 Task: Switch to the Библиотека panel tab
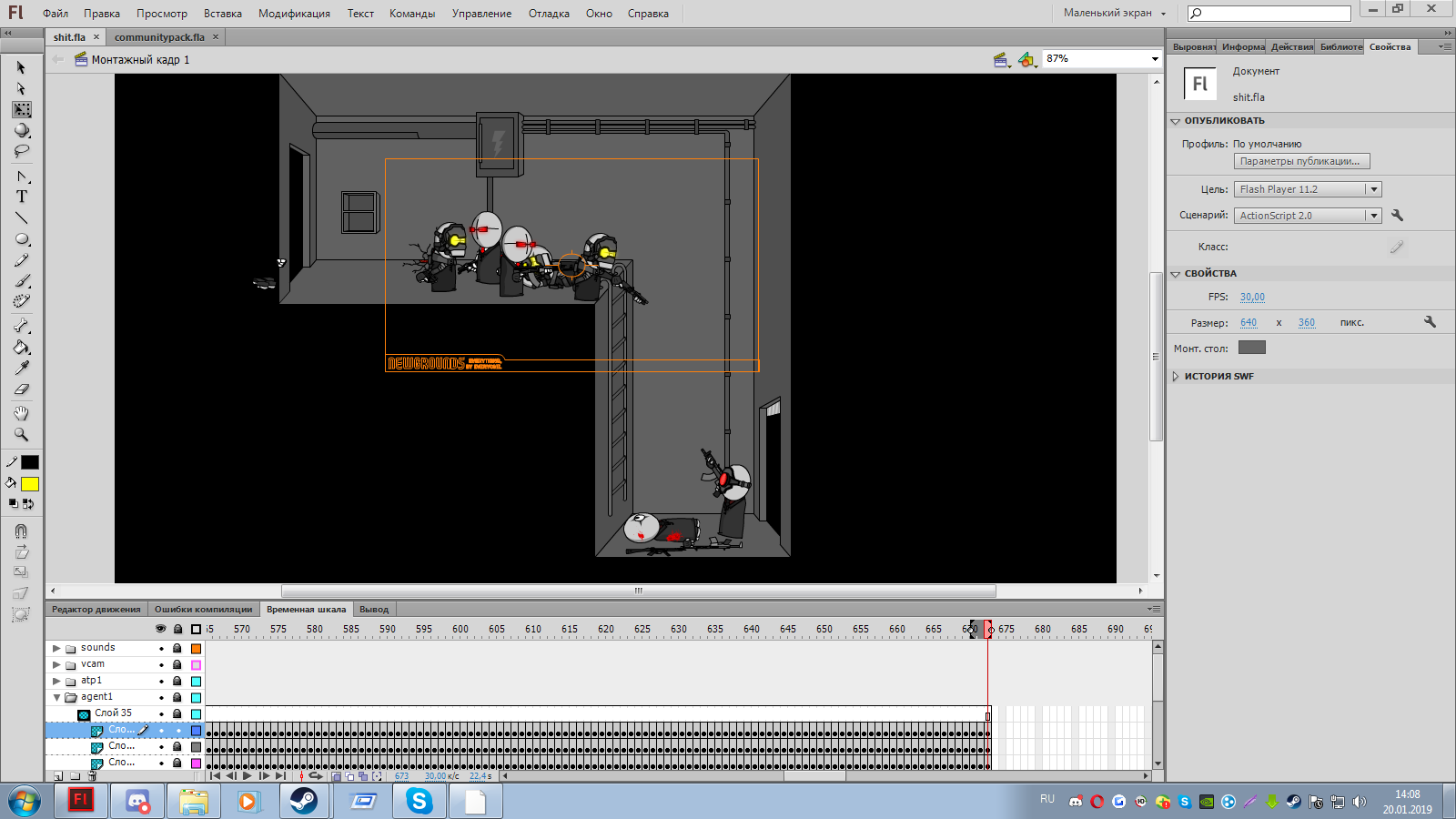tap(1341, 46)
